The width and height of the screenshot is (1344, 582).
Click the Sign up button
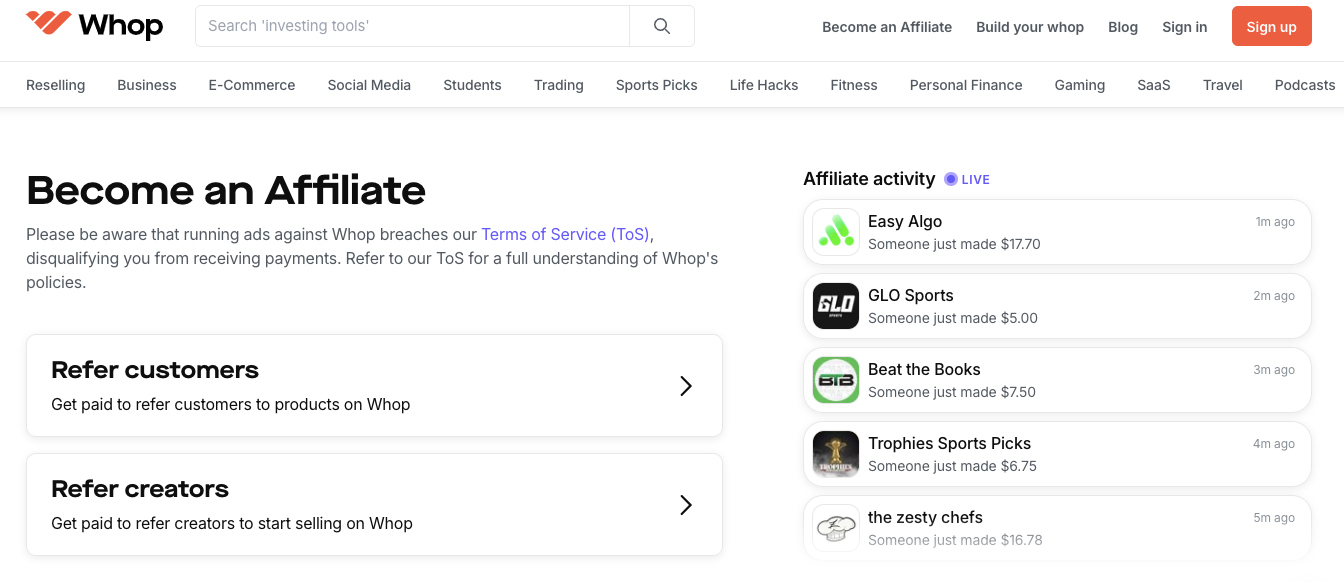coord(1271,26)
